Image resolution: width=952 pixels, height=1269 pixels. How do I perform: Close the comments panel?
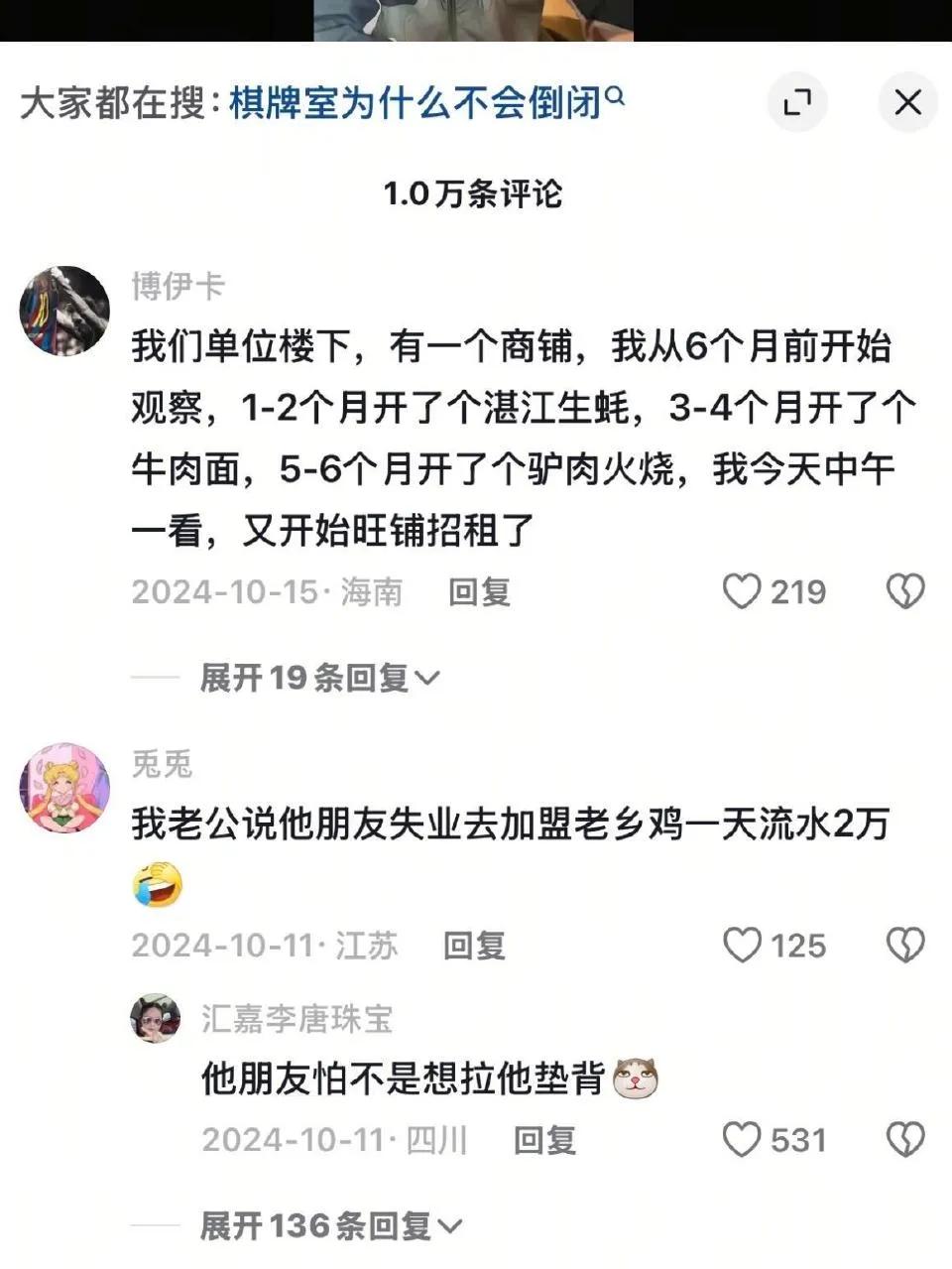pos(907,101)
